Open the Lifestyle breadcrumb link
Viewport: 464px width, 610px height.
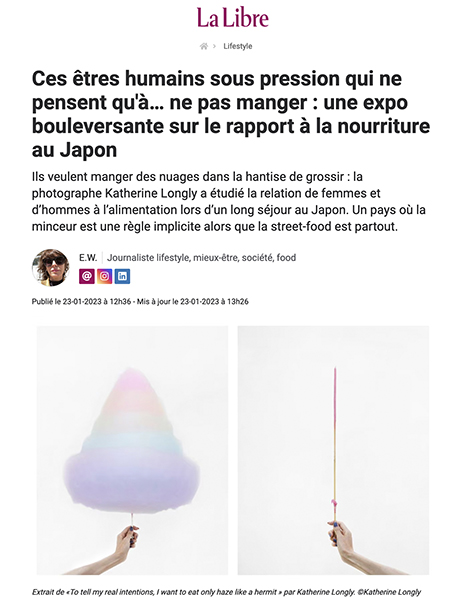(x=238, y=46)
